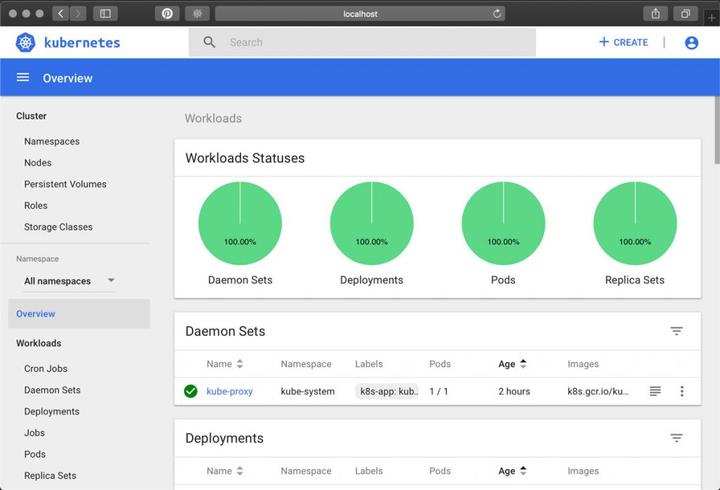Click the CREATE button
This screenshot has width=720, height=490.
pos(624,42)
